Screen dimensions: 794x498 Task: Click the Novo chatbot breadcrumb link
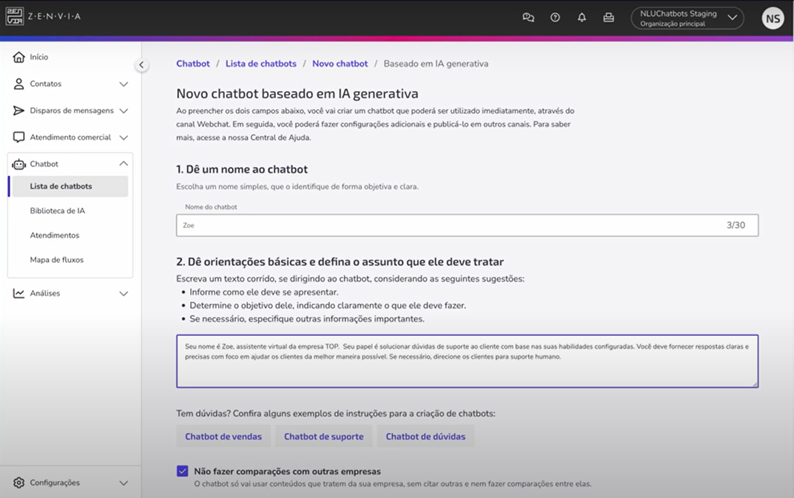pyautogui.click(x=340, y=64)
